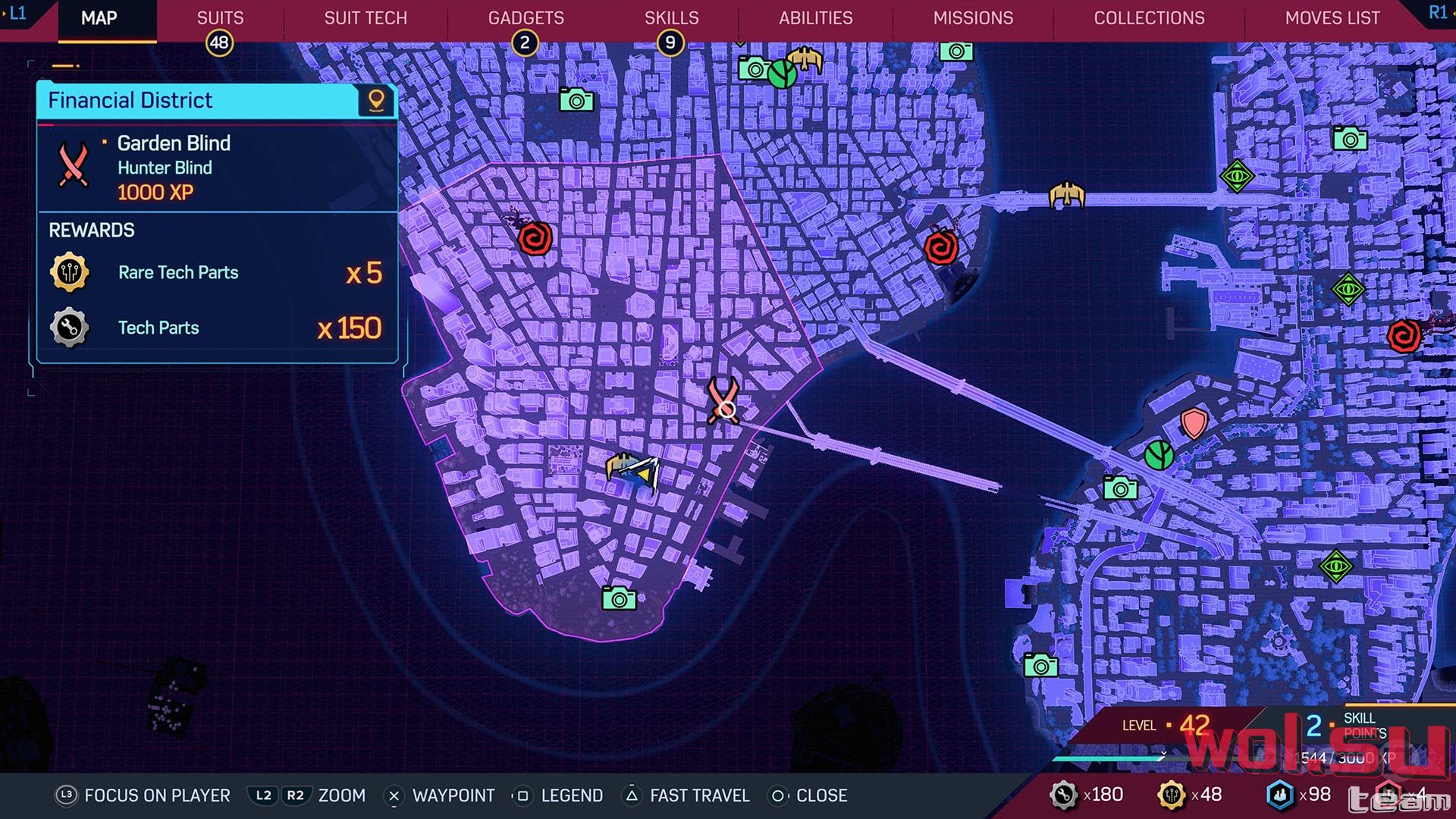The width and height of the screenshot is (1456, 819).
Task: Click the waypoint pin in Financial District header
Action: click(376, 100)
